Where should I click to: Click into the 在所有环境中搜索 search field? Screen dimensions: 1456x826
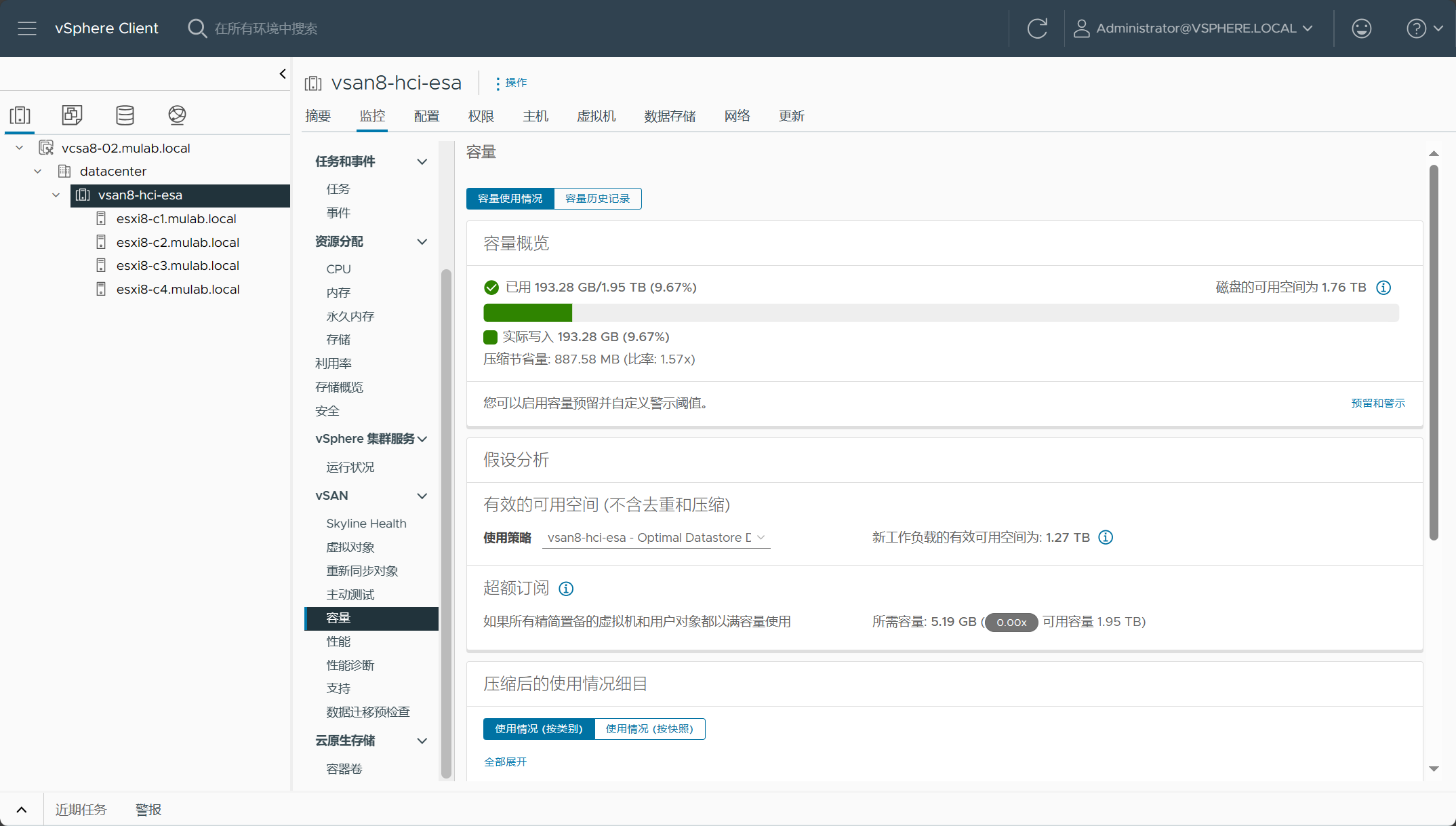[x=266, y=28]
